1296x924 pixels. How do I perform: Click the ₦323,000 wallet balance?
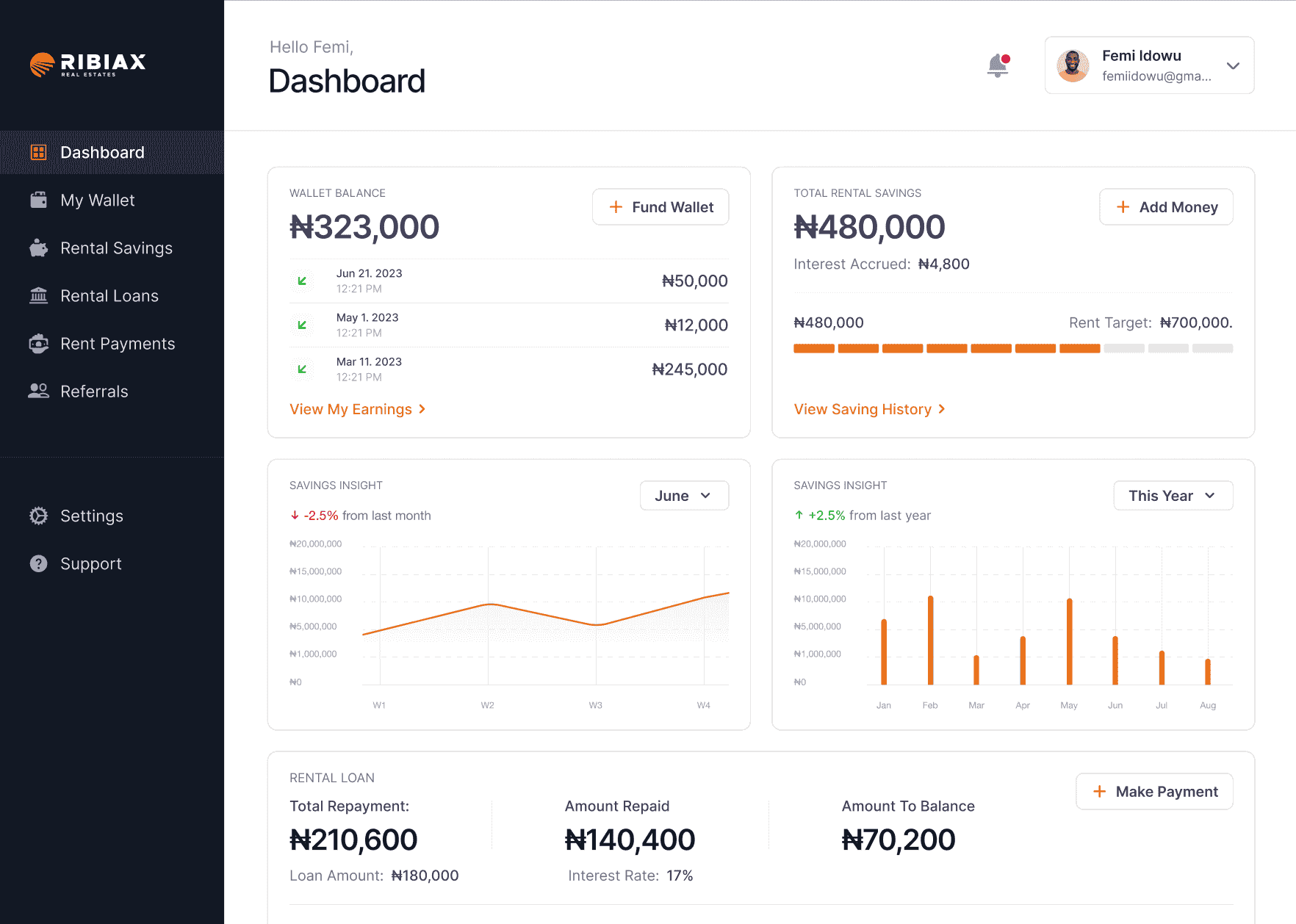click(364, 227)
